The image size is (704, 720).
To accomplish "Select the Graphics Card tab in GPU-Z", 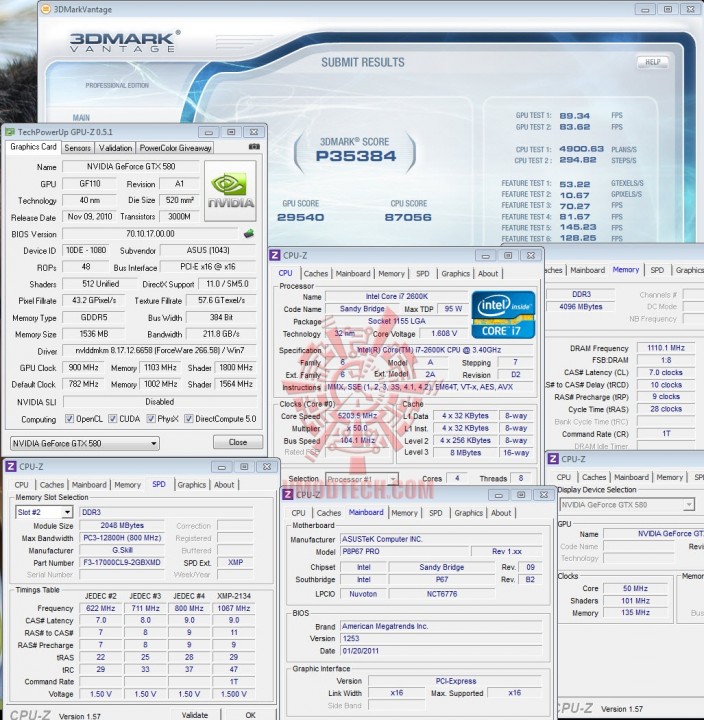I will [33, 147].
